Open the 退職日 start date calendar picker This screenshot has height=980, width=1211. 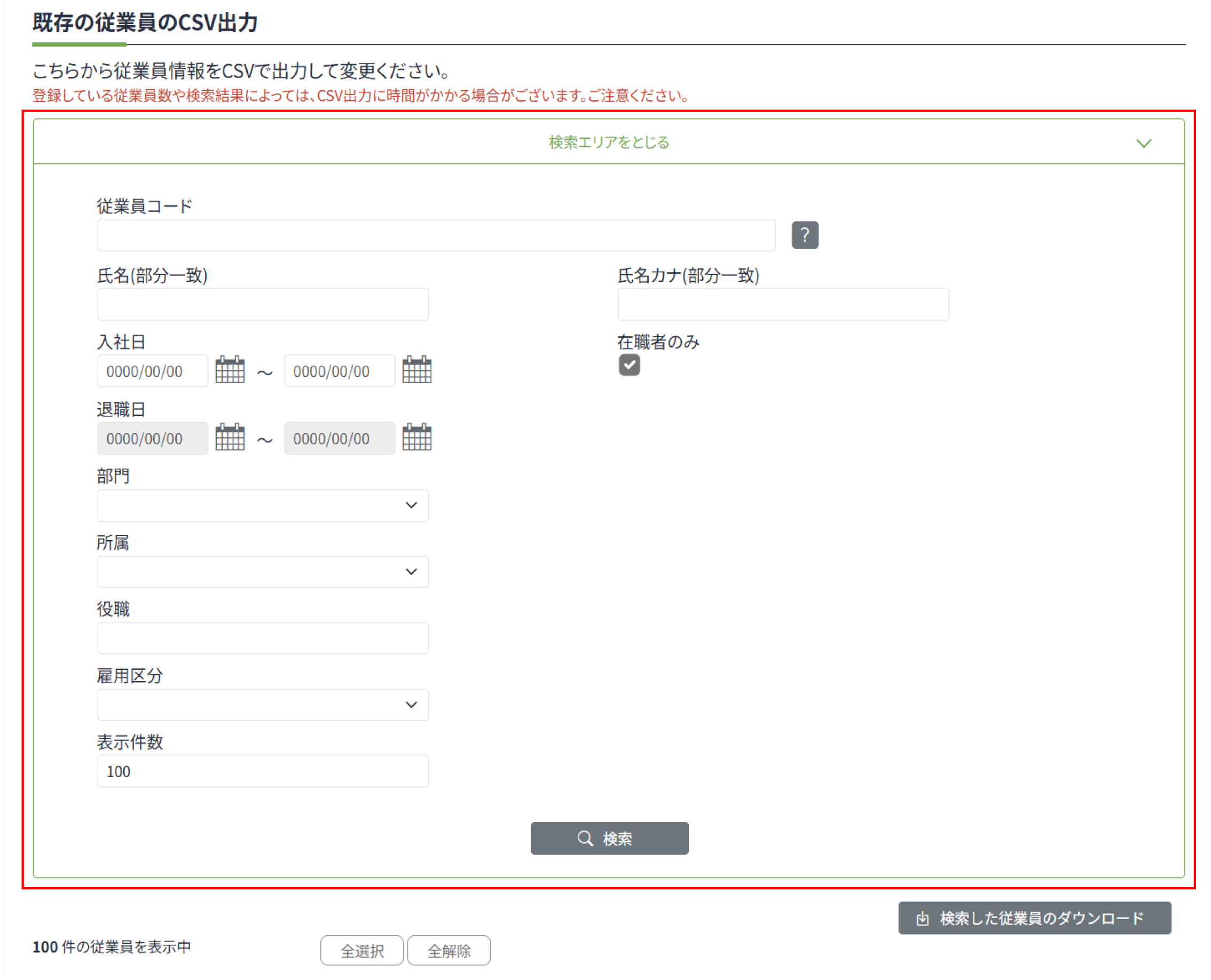[230, 438]
